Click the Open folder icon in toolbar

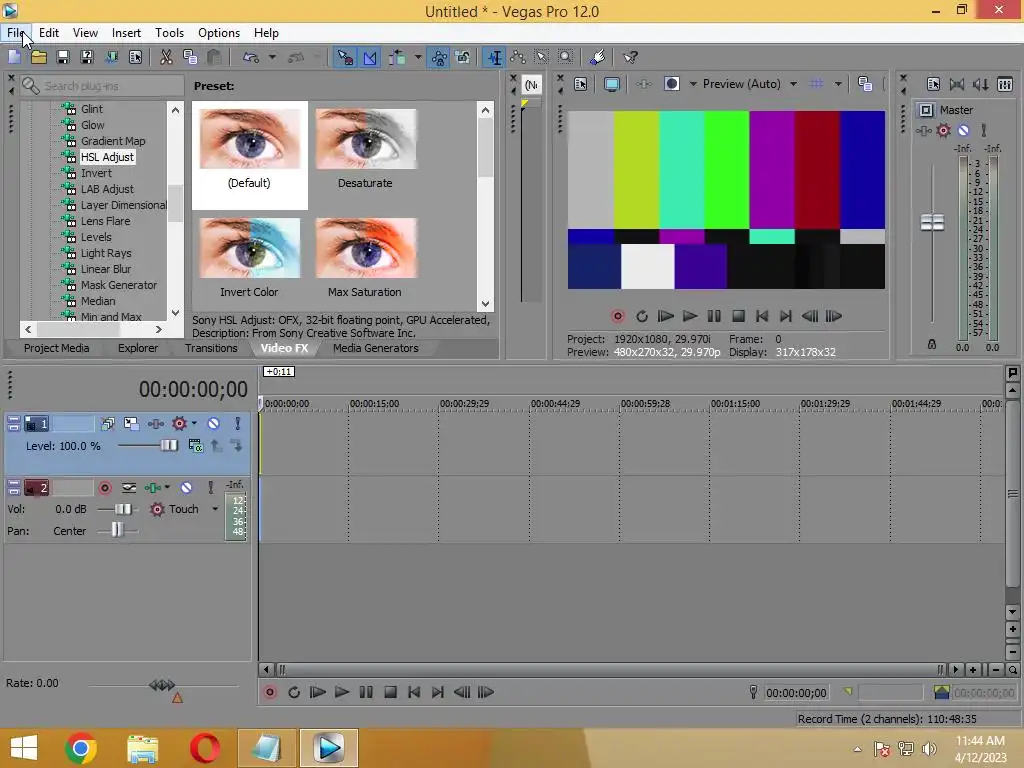click(39, 57)
